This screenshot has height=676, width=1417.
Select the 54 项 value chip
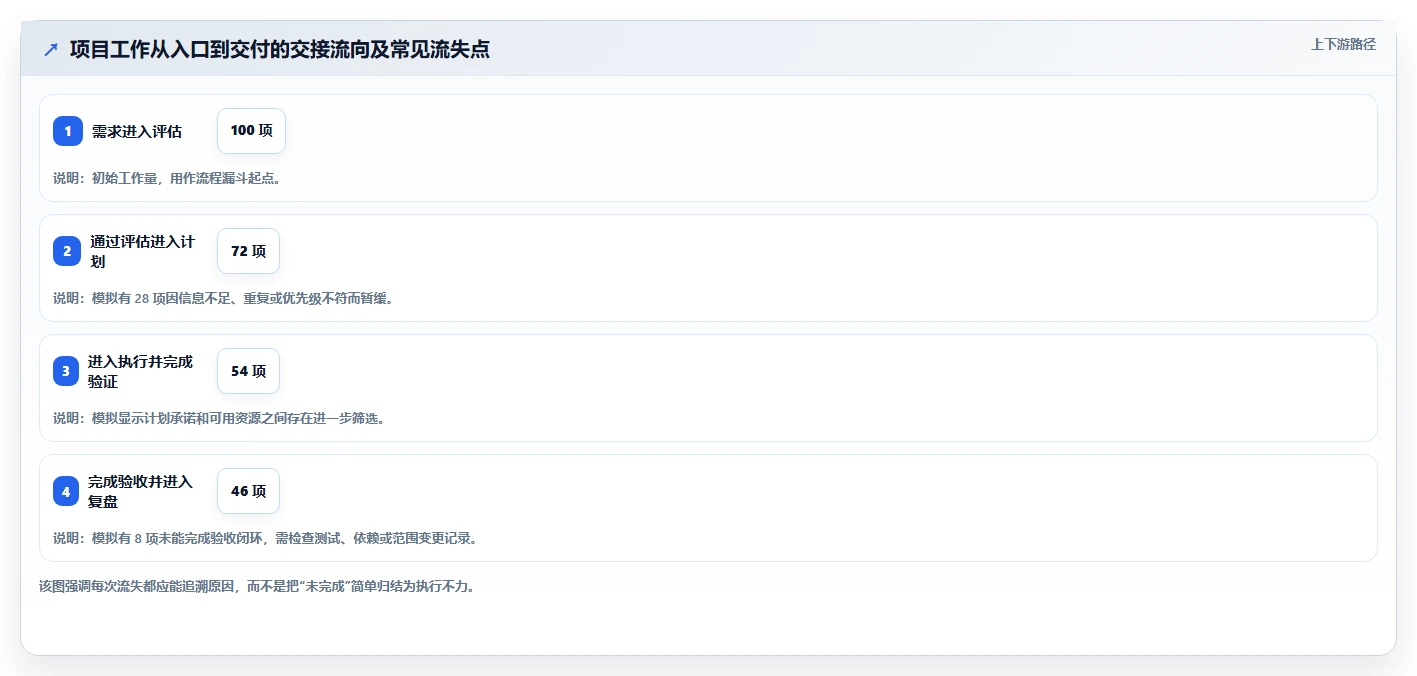(x=248, y=371)
